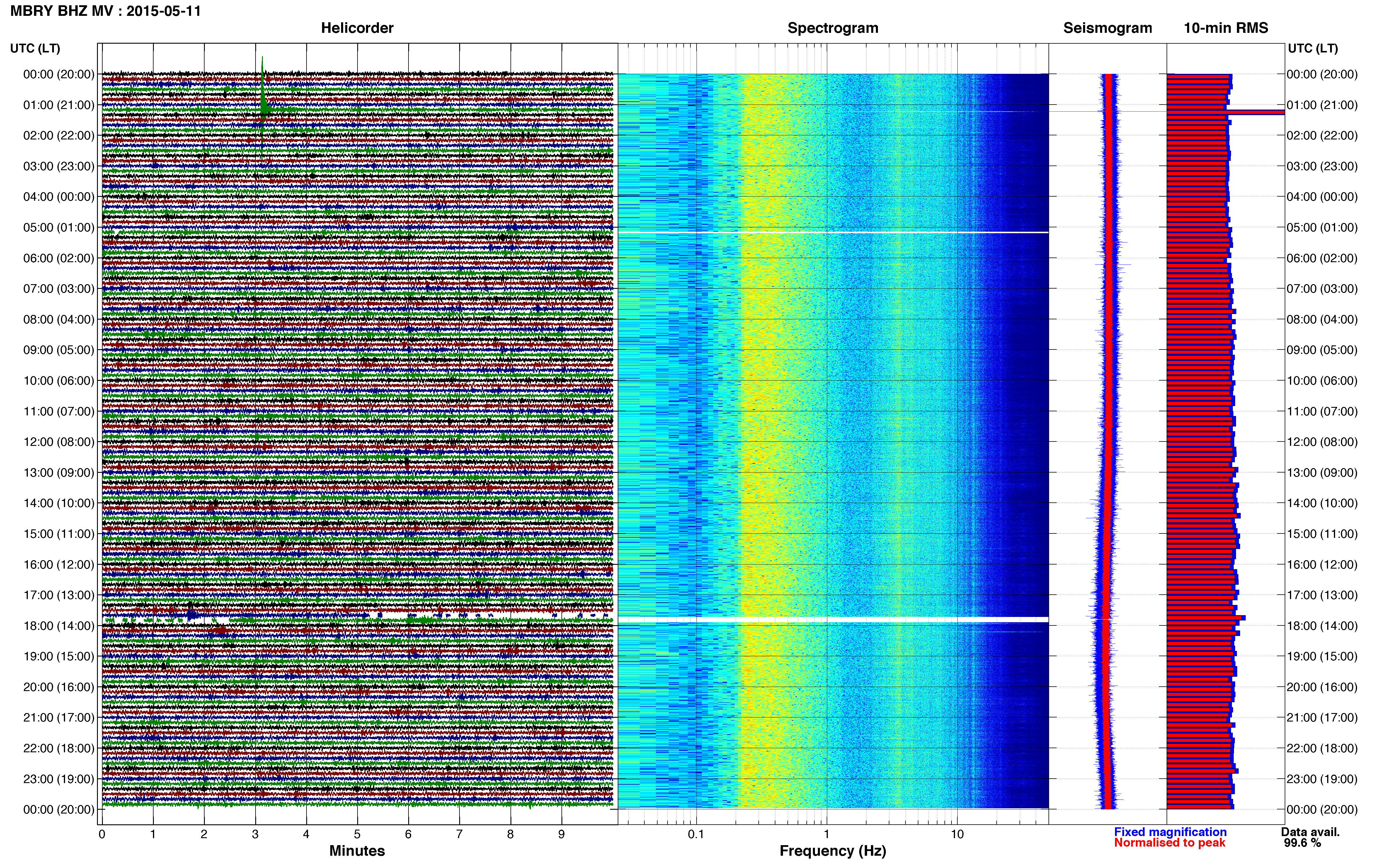Click the '10-min RMS' panel heading
The height and width of the screenshot is (868, 1389).
pyautogui.click(x=1225, y=28)
